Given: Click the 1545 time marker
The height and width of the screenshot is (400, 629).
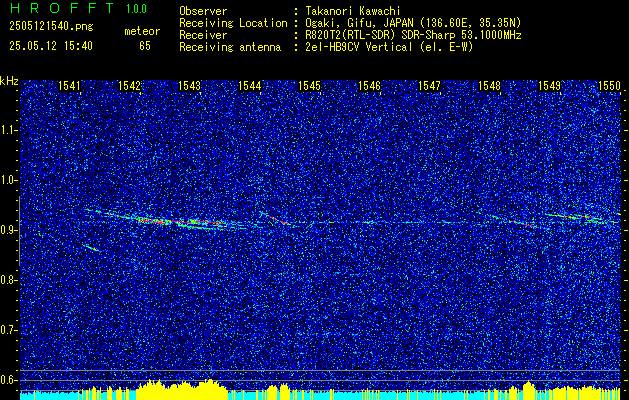Looking at the screenshot, I should [x=310, y=85].
